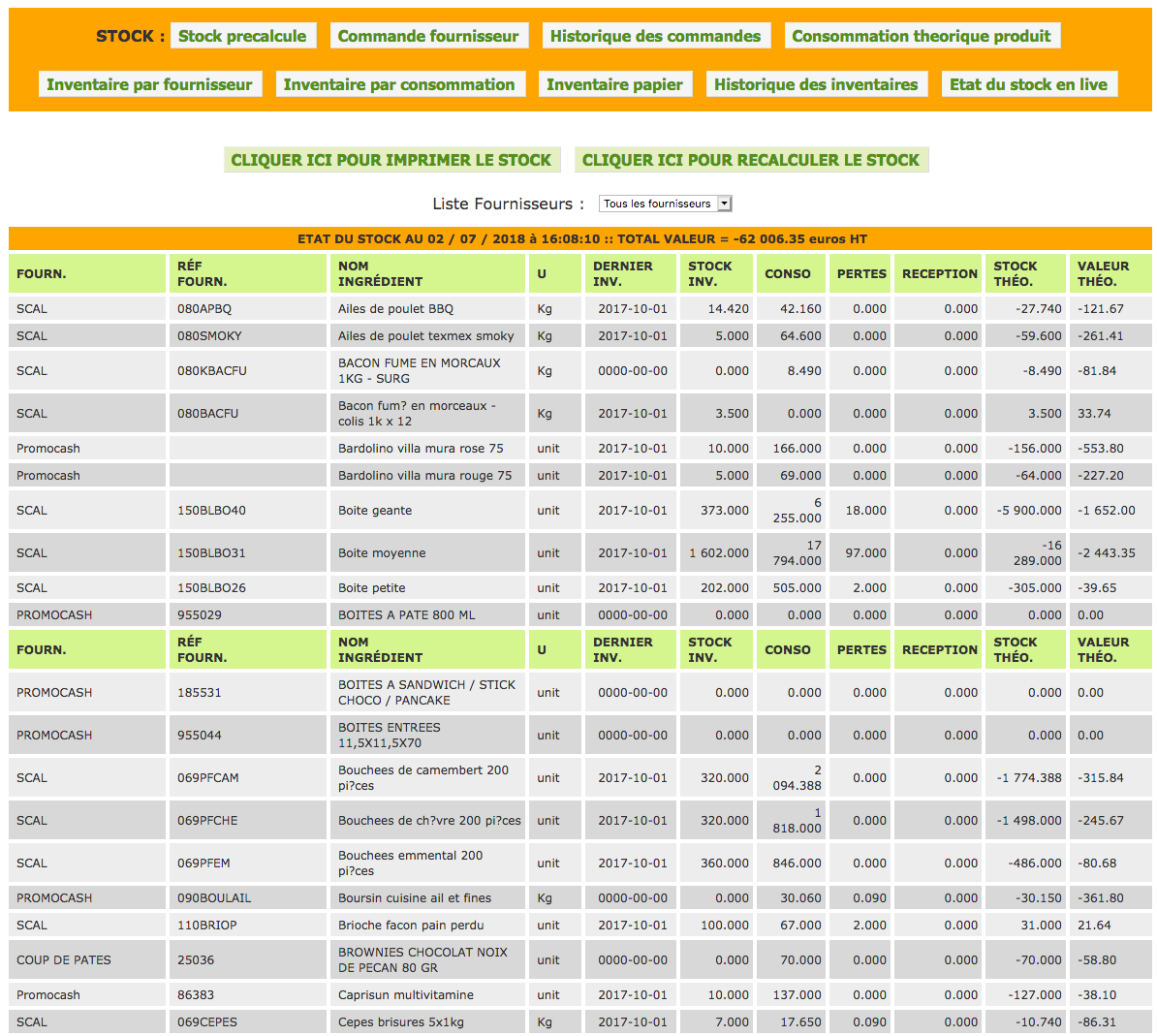
Task: Select BOITES A PATE 800 ML row
Action: [580, 615]
